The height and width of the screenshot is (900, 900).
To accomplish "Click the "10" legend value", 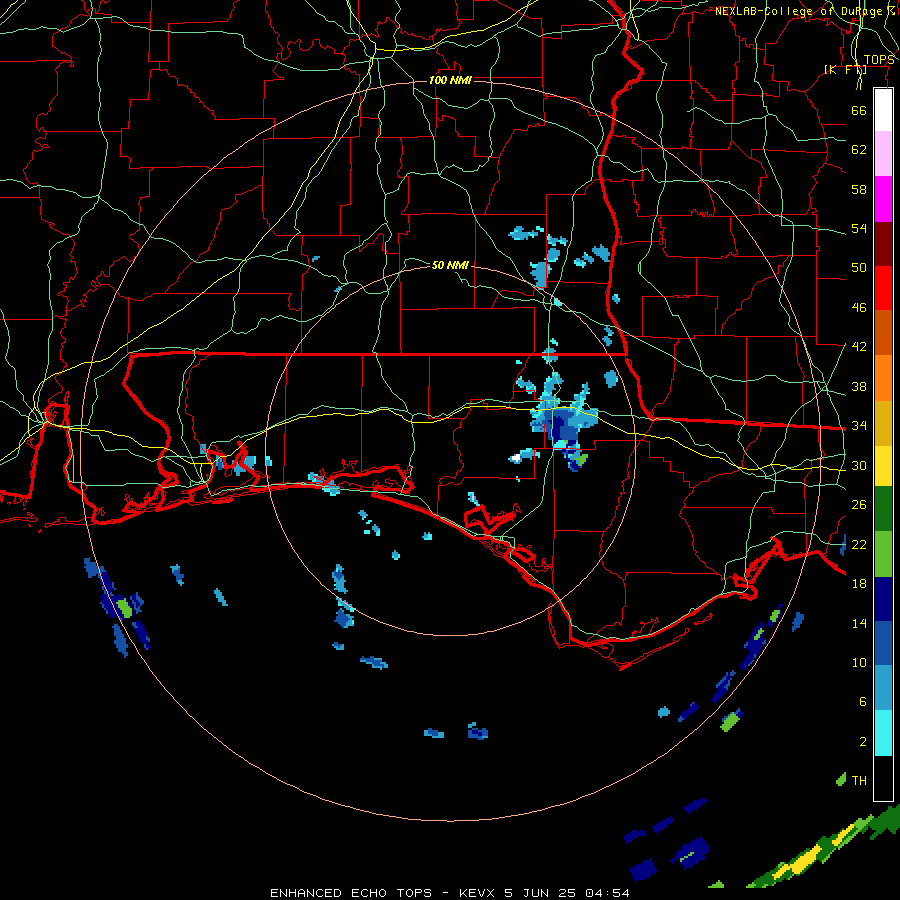I will coord(859,663).
